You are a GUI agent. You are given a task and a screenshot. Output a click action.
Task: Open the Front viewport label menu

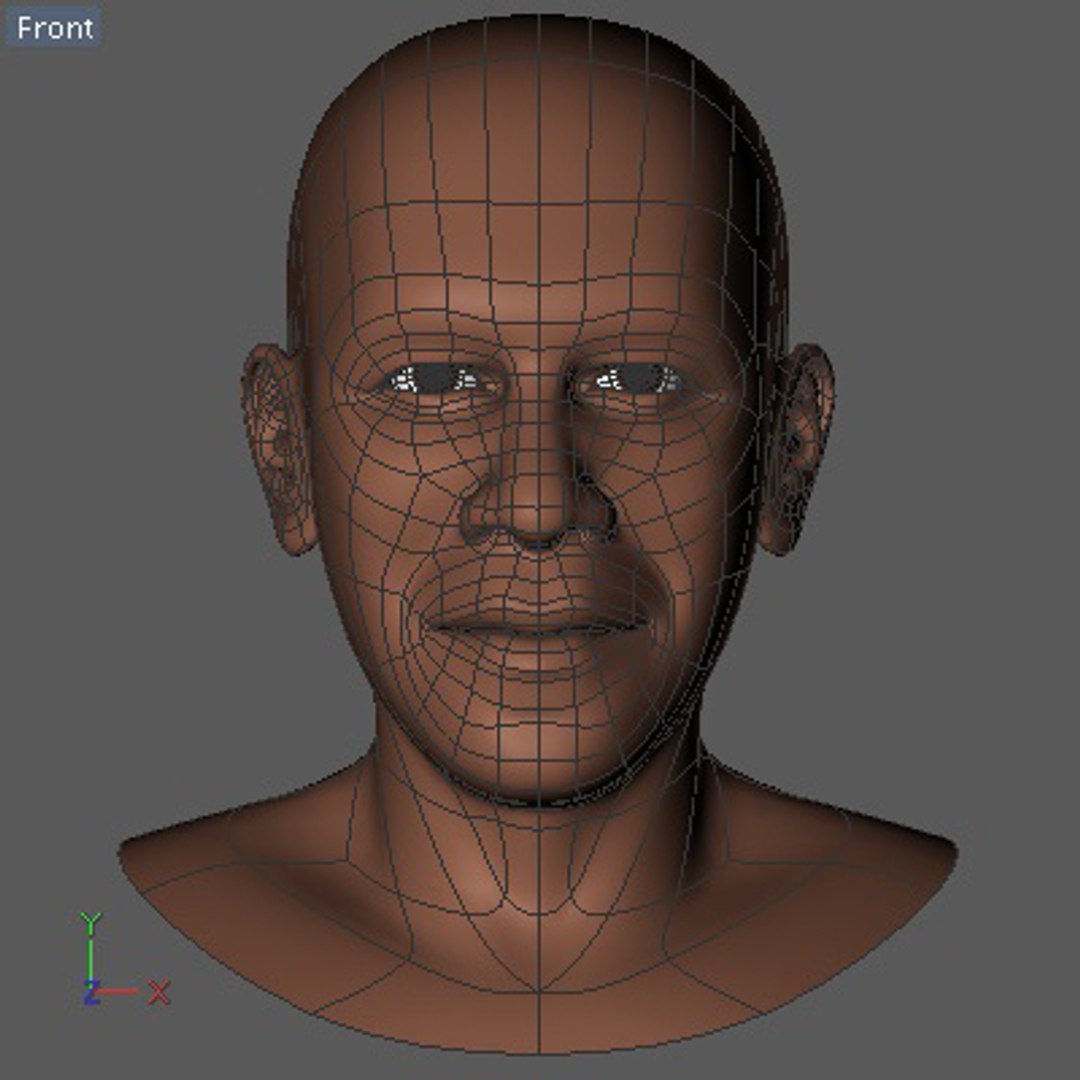pyautogui.click(x=54, y=28)
